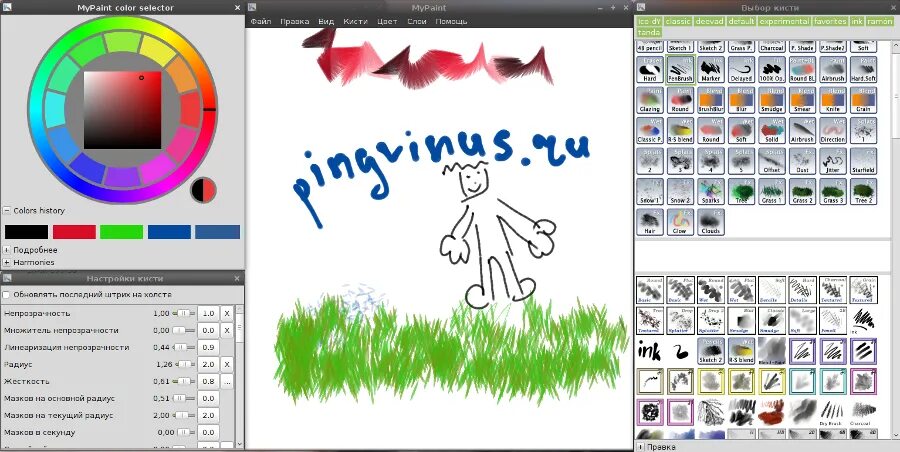Switch to the tanda brush group

tap(649, 32)
